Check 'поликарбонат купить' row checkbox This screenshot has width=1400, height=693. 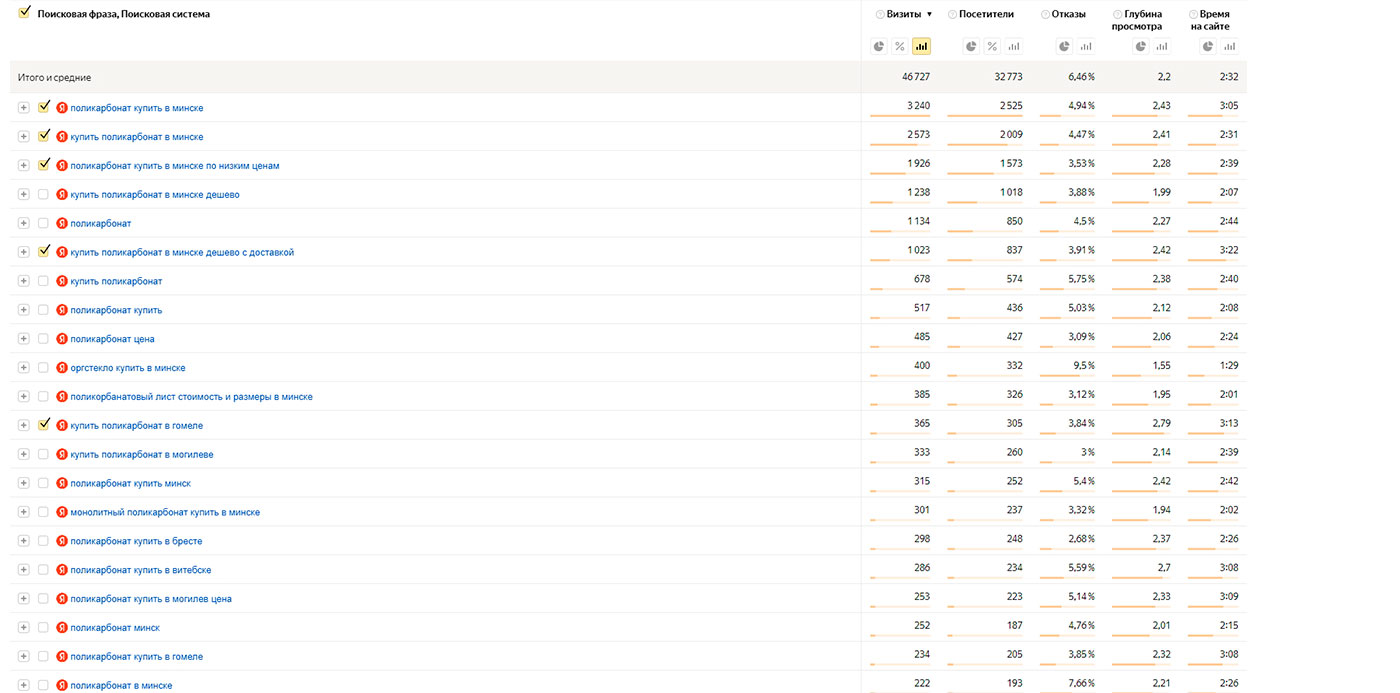click(x=43, y=310)
